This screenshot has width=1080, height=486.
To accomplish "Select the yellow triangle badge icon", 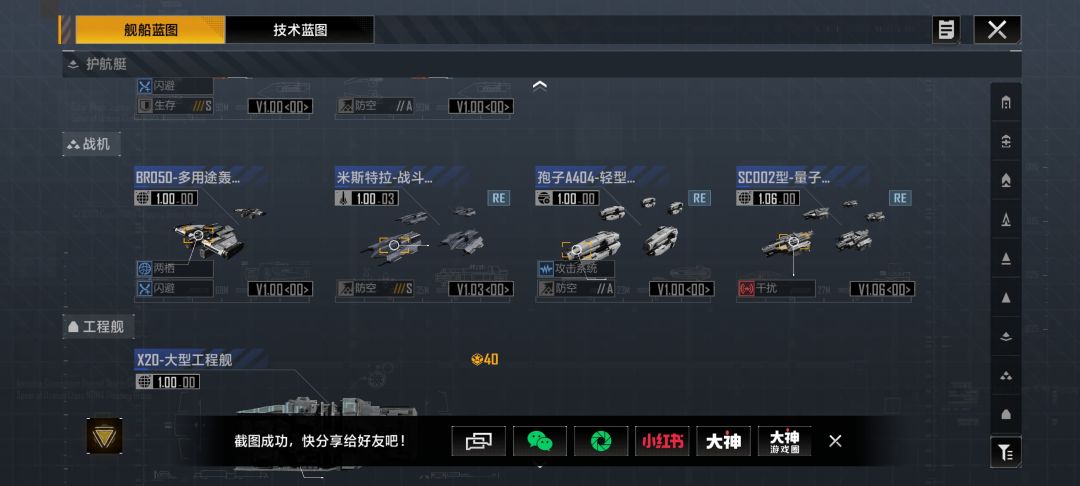I will [105, 436].
